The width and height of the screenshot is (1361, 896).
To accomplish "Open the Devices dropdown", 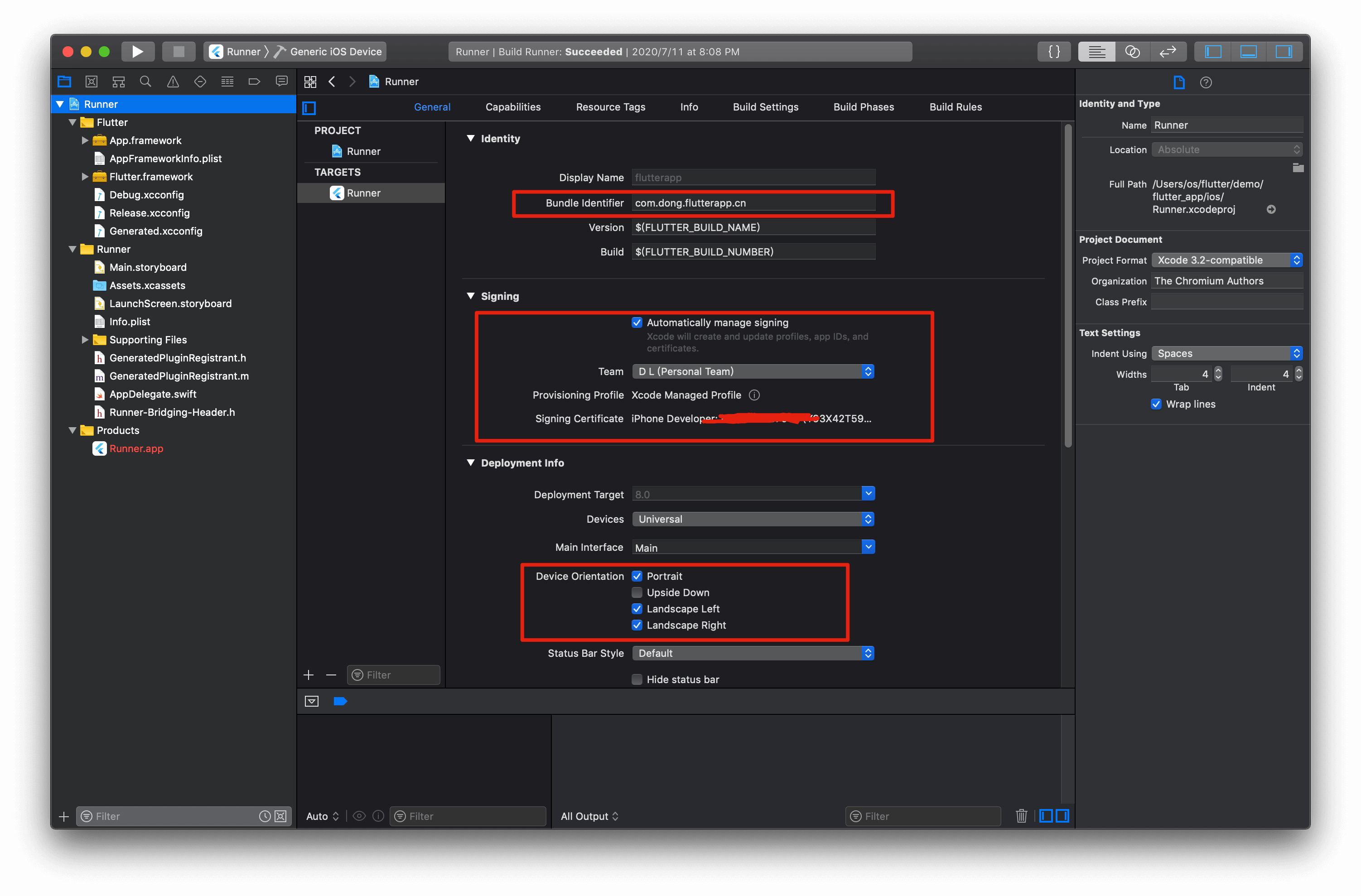I will pos(753,519).
